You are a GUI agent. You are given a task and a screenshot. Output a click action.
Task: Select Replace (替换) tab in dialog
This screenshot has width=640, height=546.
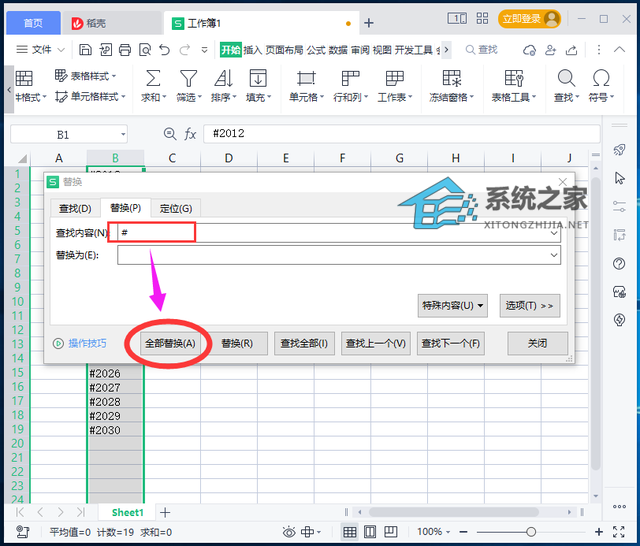coord(126,208)
